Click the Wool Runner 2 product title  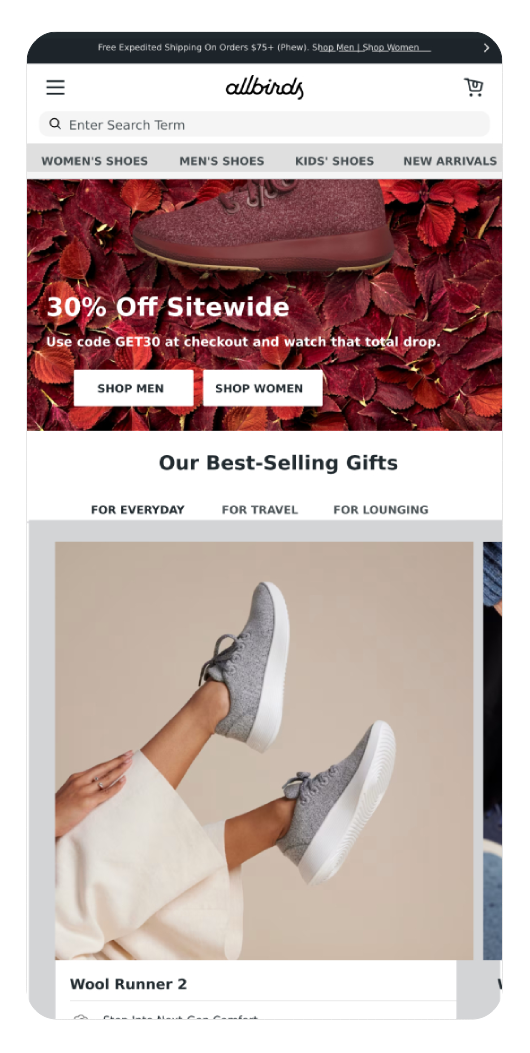click(128, 985)
